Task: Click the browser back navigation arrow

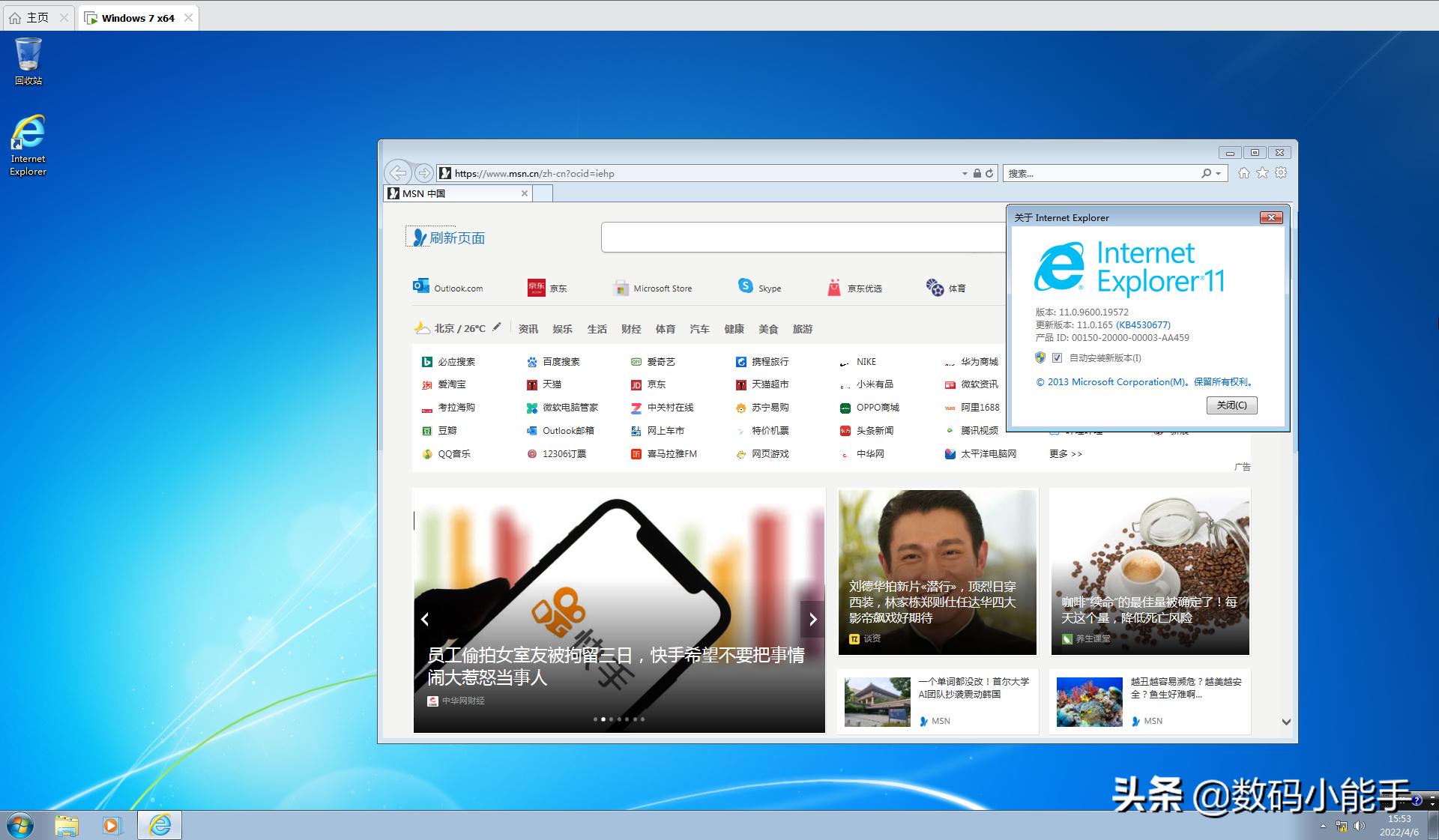Action: [x=397, y=172]
